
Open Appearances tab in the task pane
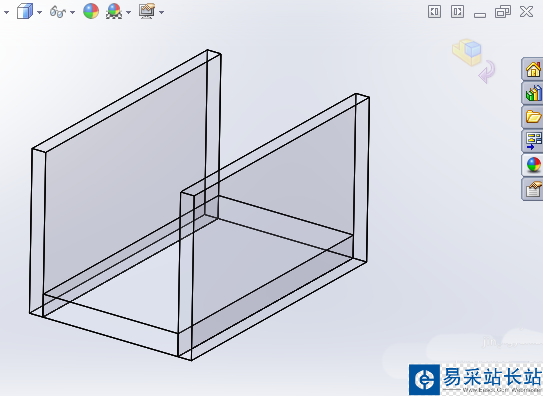[x=533, y=164]
